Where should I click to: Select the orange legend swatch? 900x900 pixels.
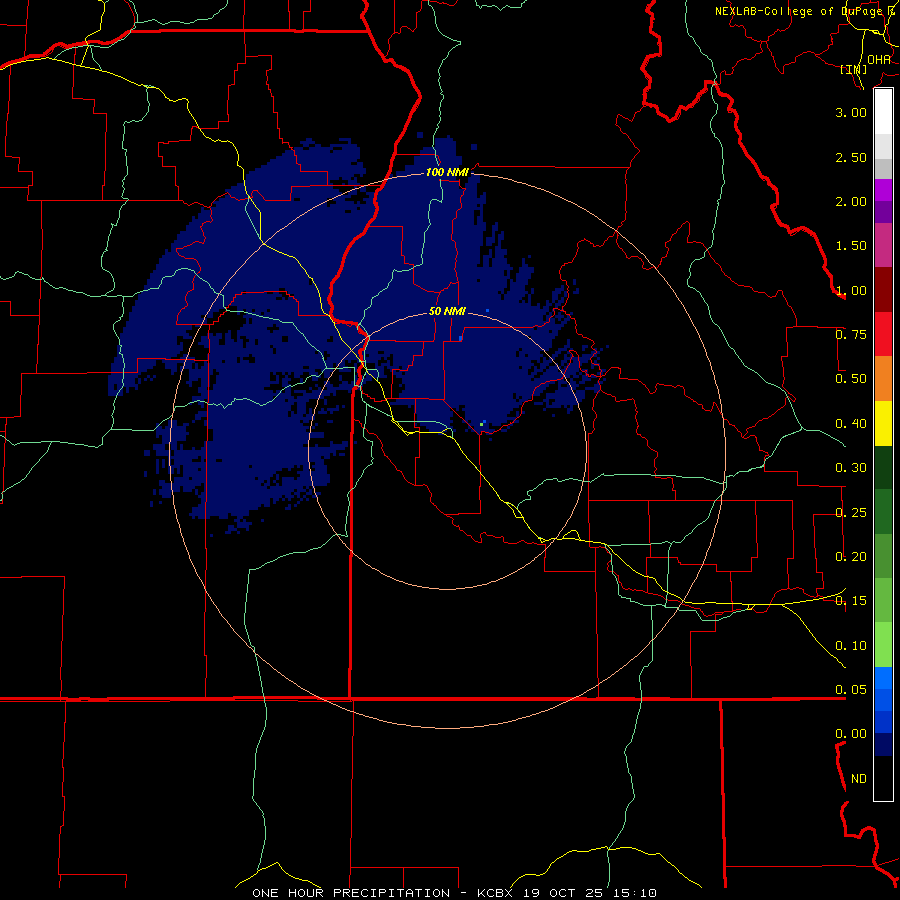[883, 379]
